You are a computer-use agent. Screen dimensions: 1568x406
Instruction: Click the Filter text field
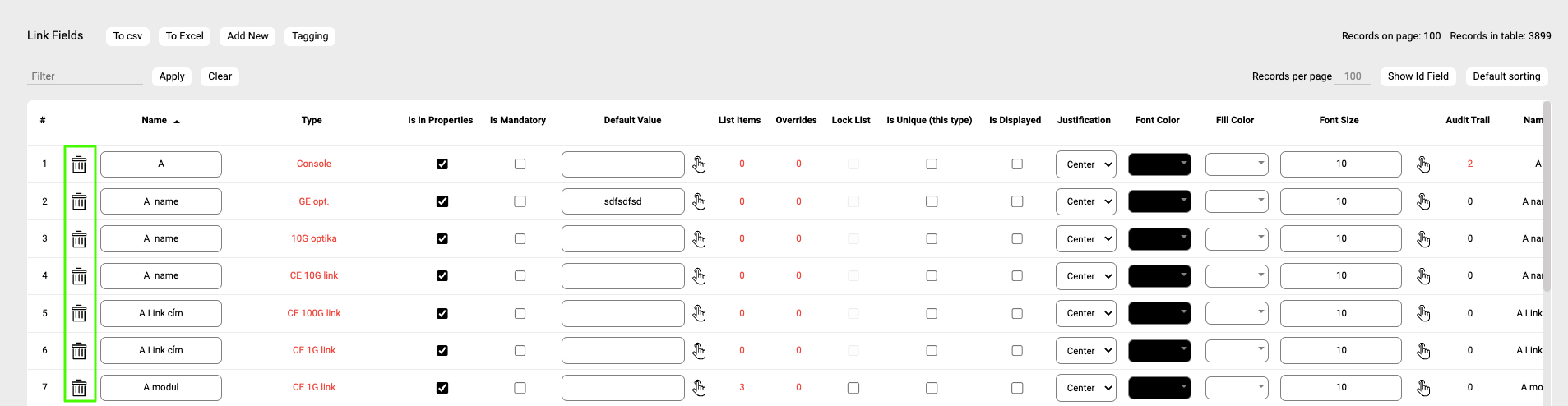(85, 76)
